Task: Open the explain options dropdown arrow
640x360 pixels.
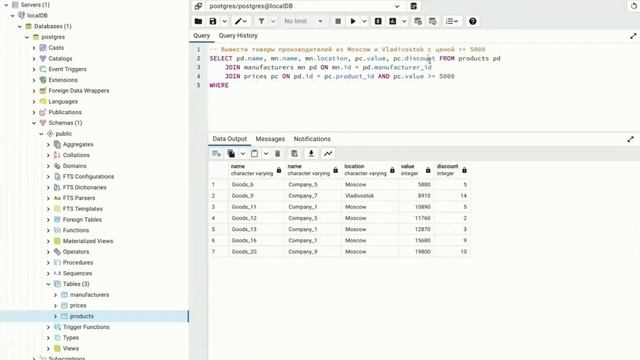Action: [x=404, y=21]
